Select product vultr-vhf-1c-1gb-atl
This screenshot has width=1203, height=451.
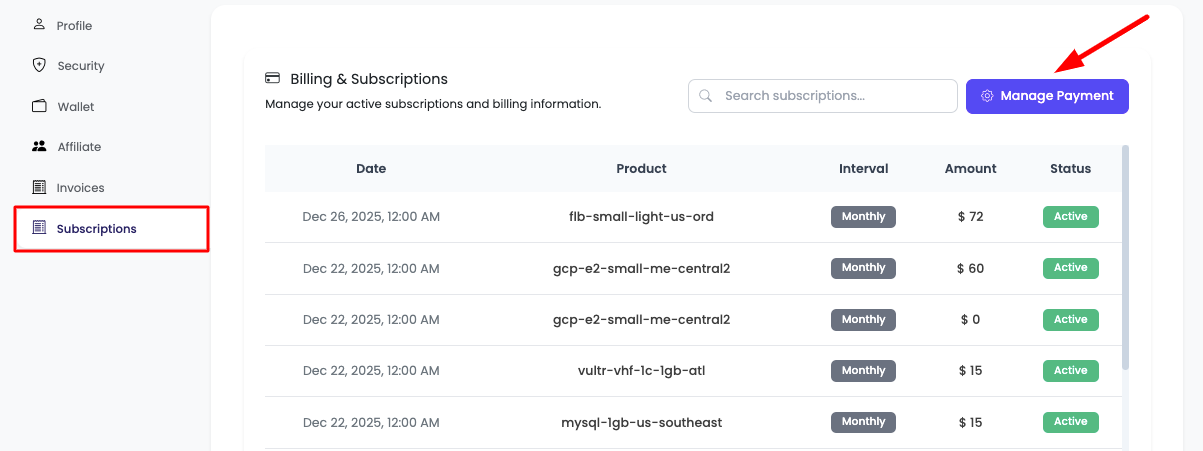click(x=641, y=371)
